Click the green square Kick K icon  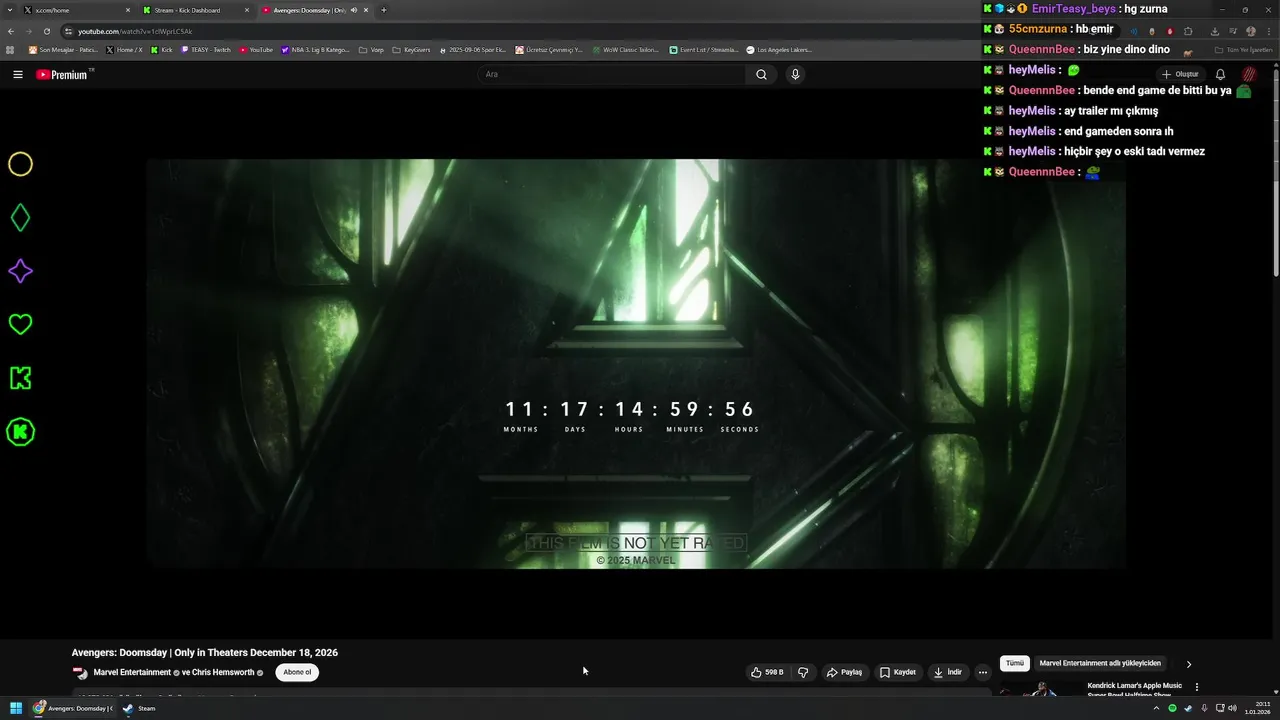tap(20, 378)
